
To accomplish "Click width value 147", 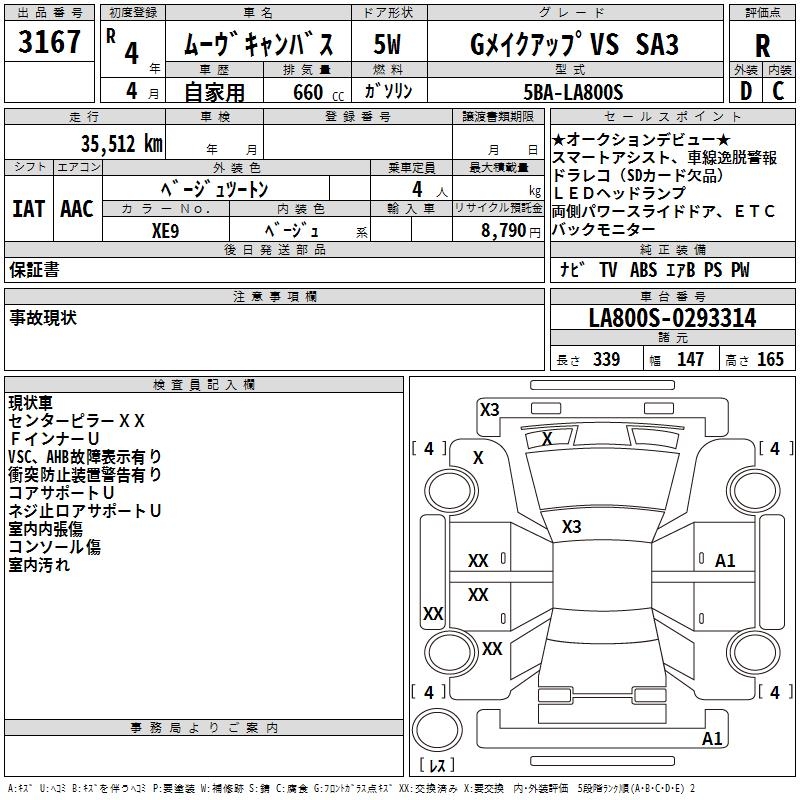I will pos(690,359).
